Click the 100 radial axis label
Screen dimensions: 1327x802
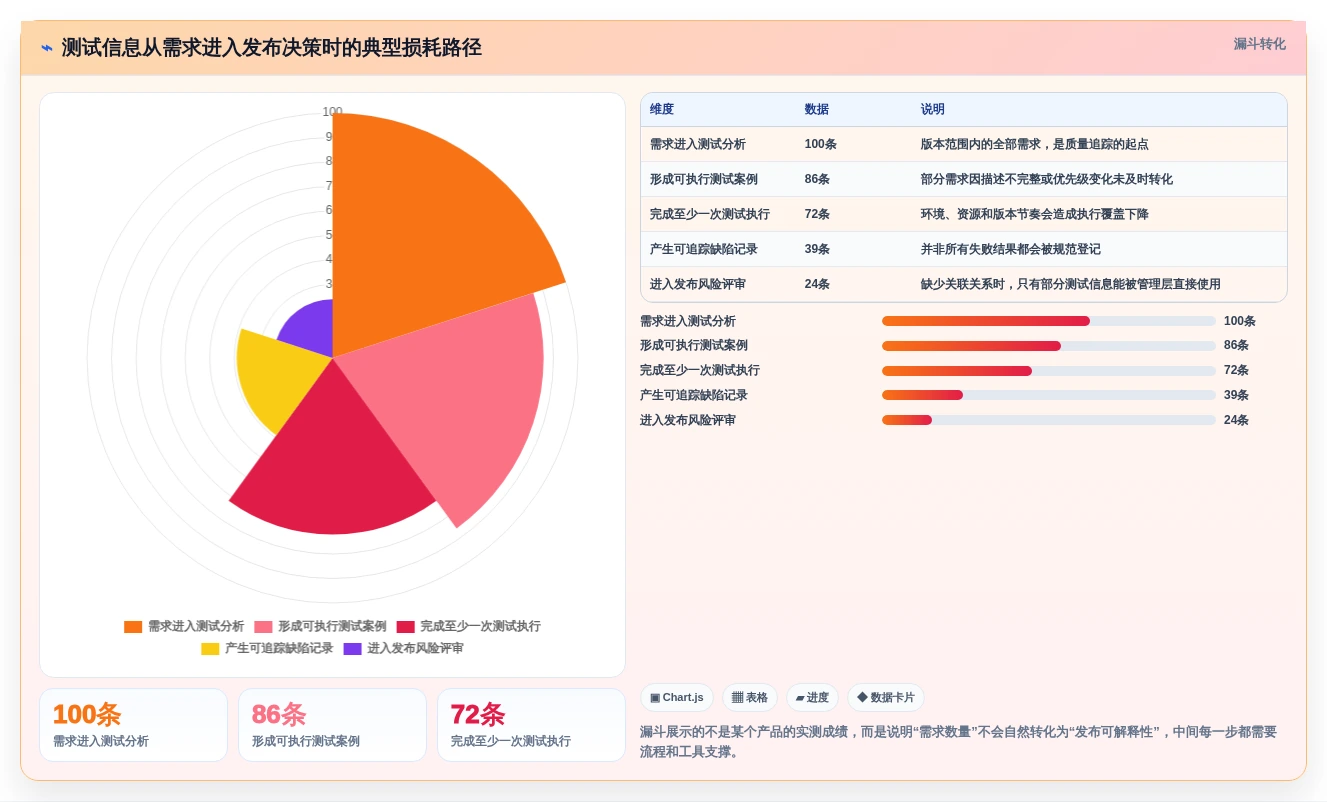coord(332,112)
